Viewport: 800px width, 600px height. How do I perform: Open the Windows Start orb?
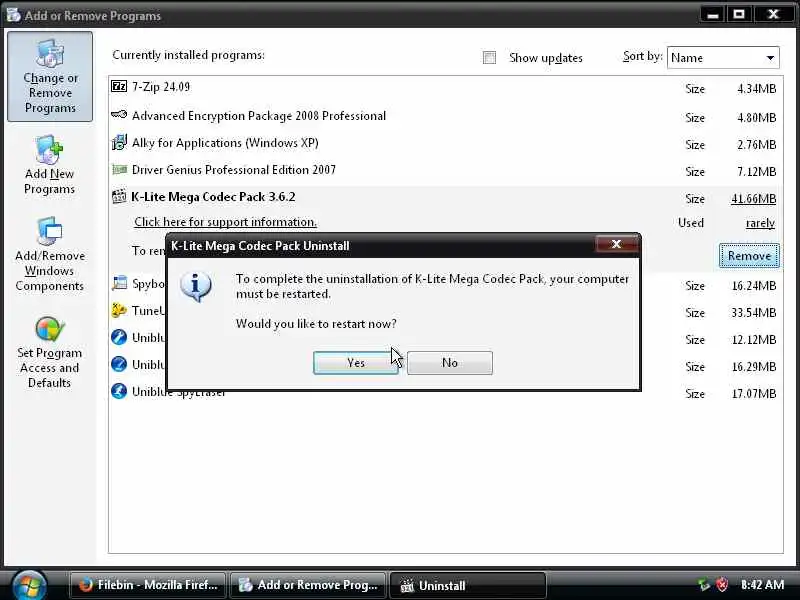click(x=29, y=585)
